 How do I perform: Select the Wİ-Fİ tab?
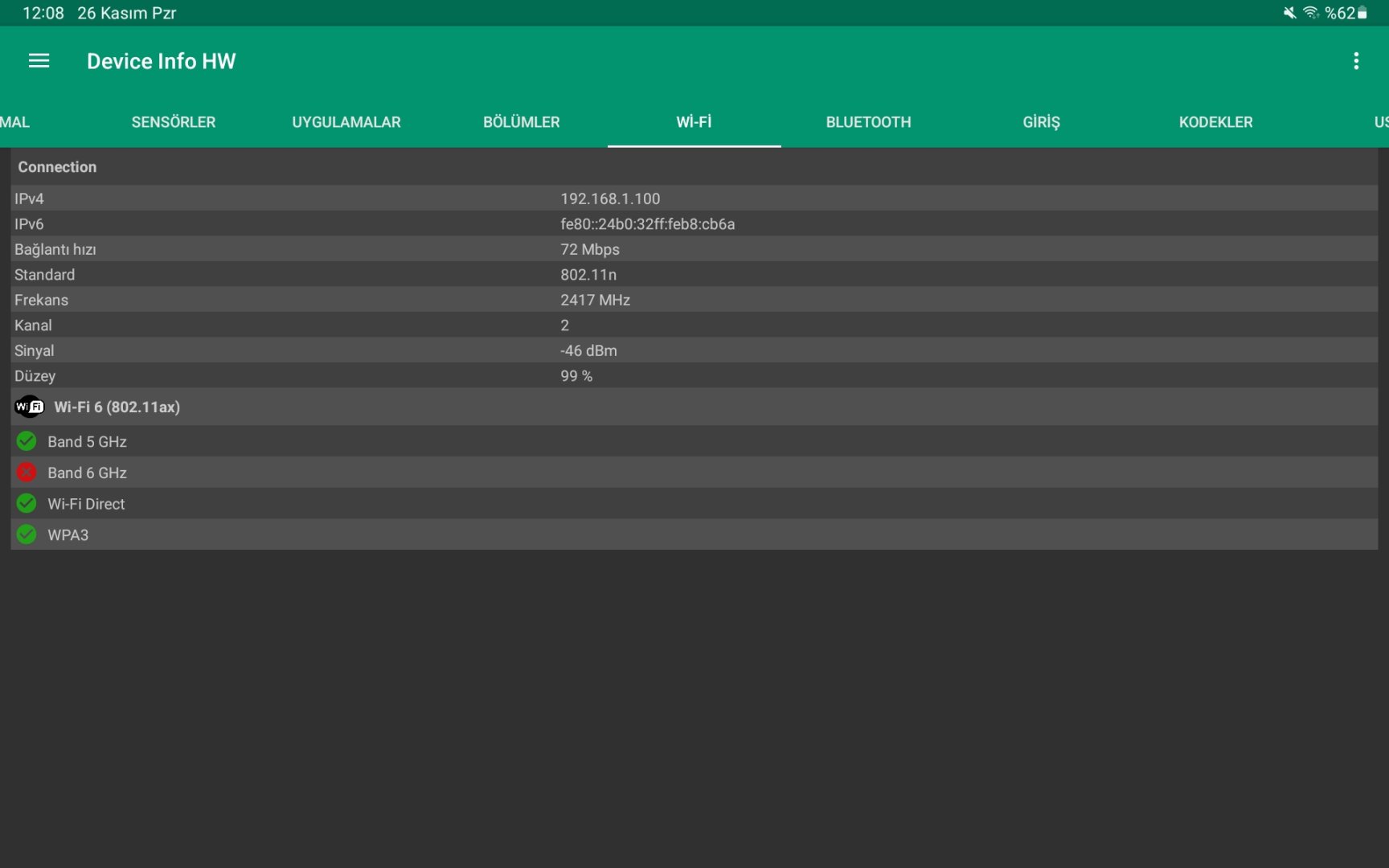coord(694,122)
